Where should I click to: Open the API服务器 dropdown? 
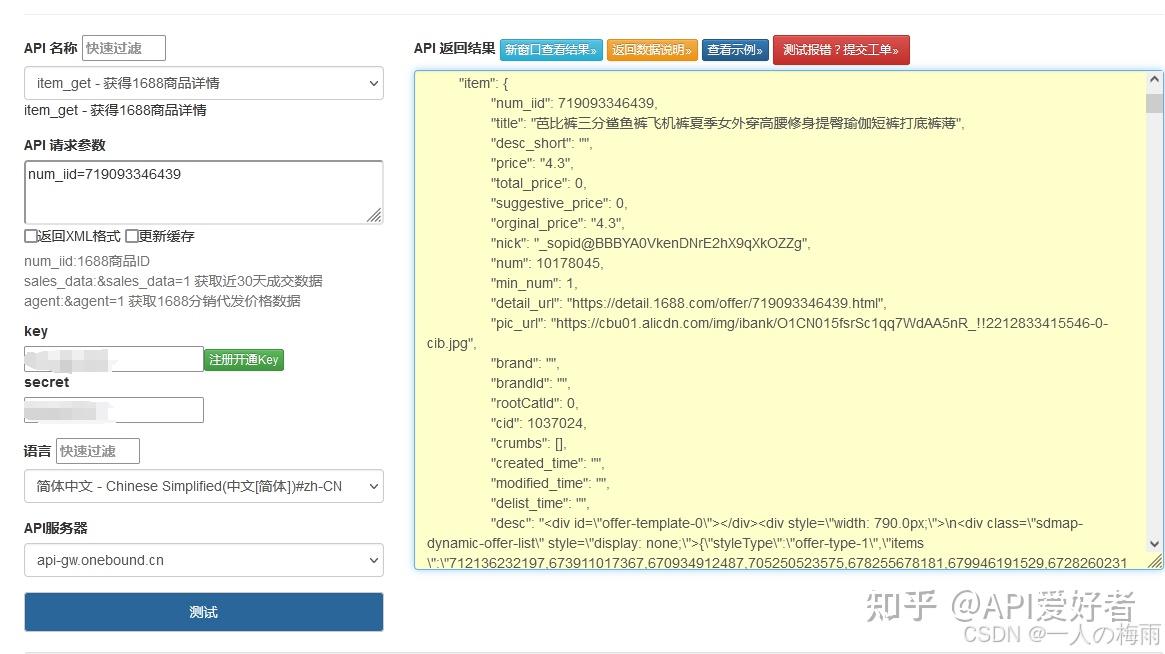(x=203, y=561)
